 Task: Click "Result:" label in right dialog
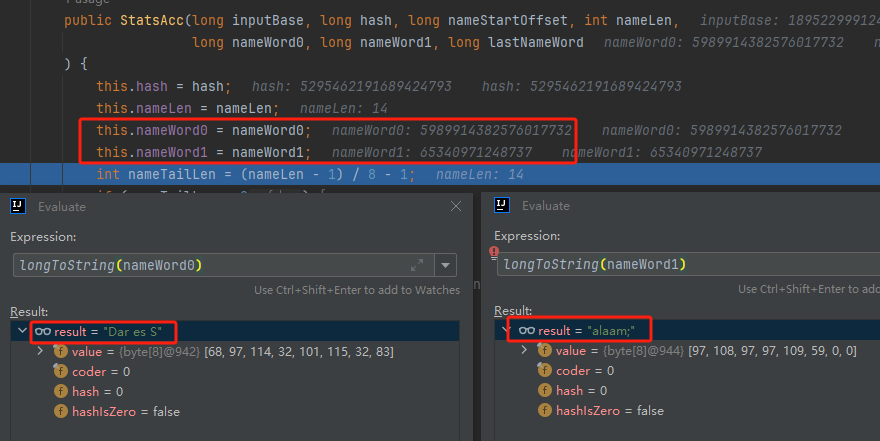pos(513,311)
